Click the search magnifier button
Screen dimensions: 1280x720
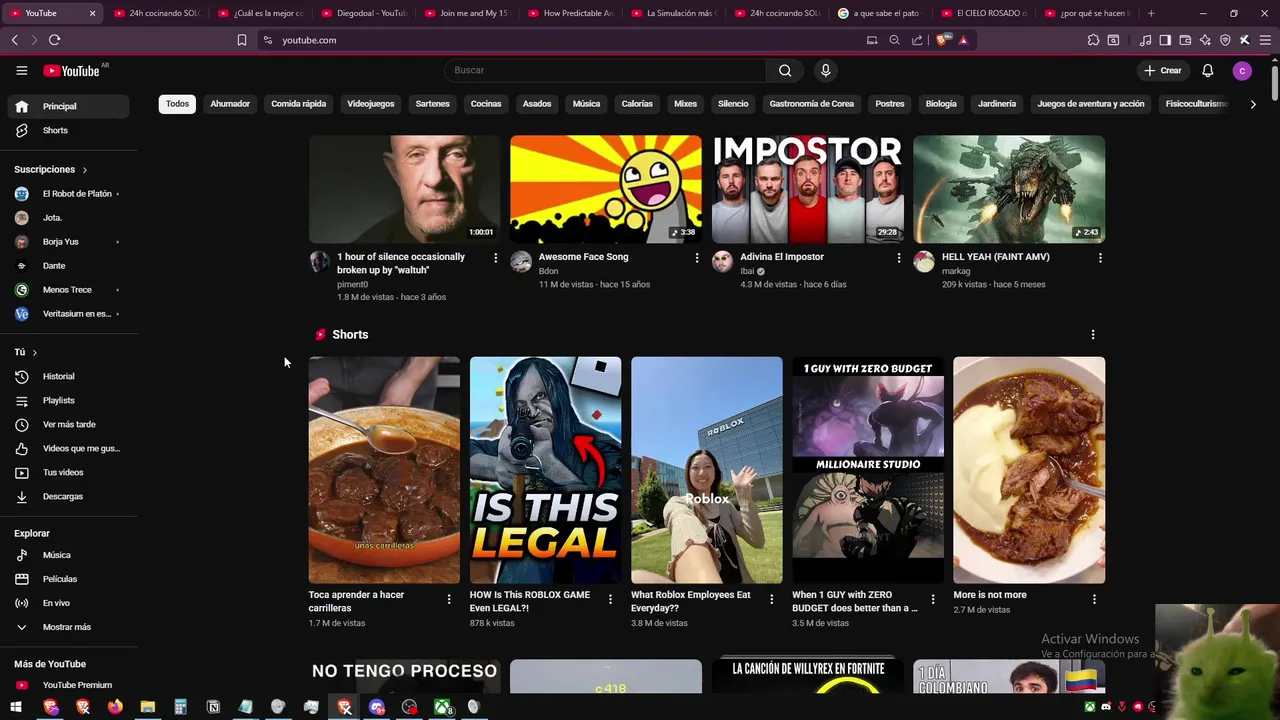[785, 70]
